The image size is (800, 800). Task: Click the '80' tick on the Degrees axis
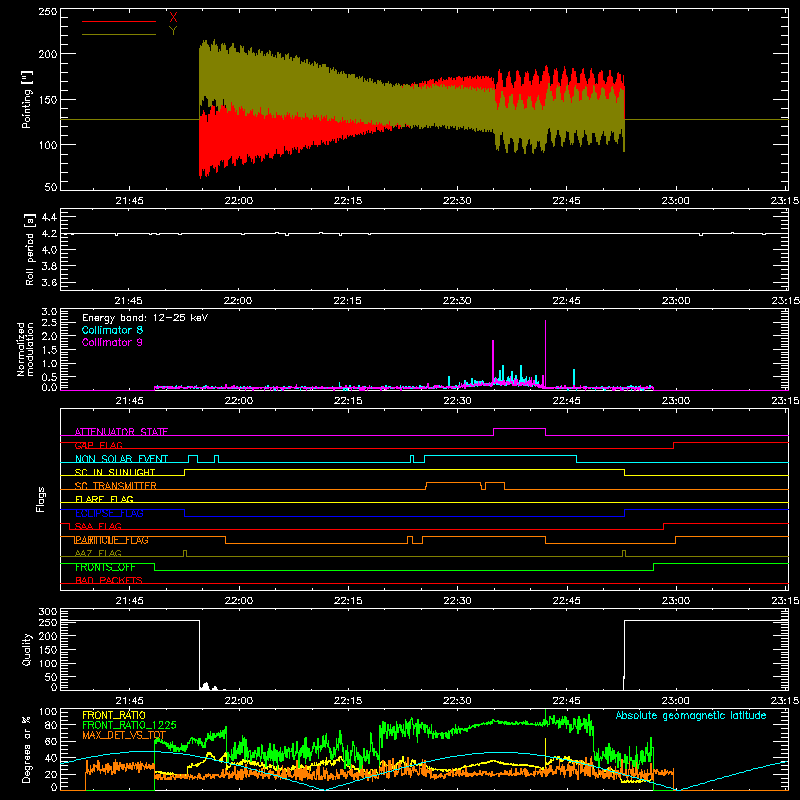[x=51, y=725]
